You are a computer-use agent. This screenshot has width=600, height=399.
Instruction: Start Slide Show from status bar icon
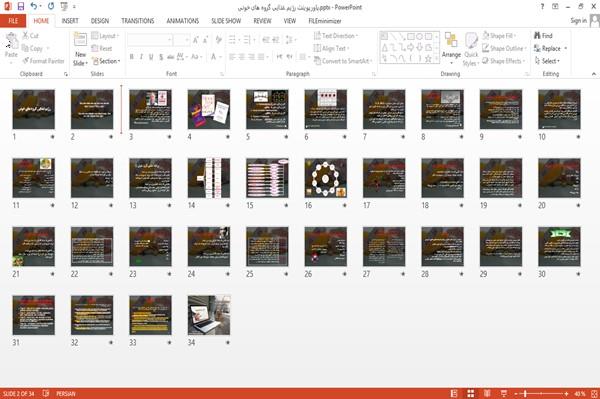[x=504, y=393]
